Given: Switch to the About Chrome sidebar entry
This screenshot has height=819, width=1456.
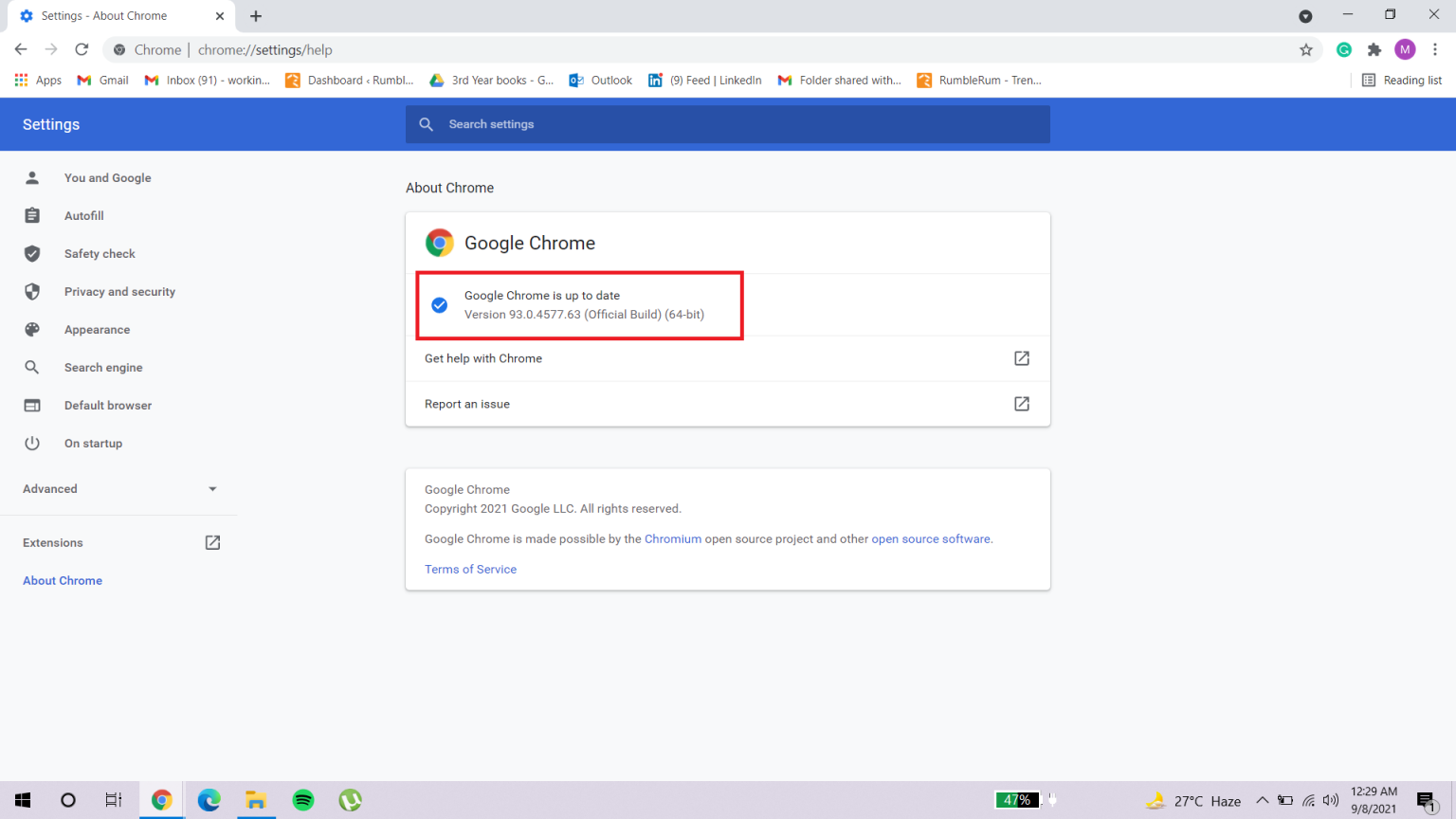Looking at the screenshot, I should click(x=62, y=580).
